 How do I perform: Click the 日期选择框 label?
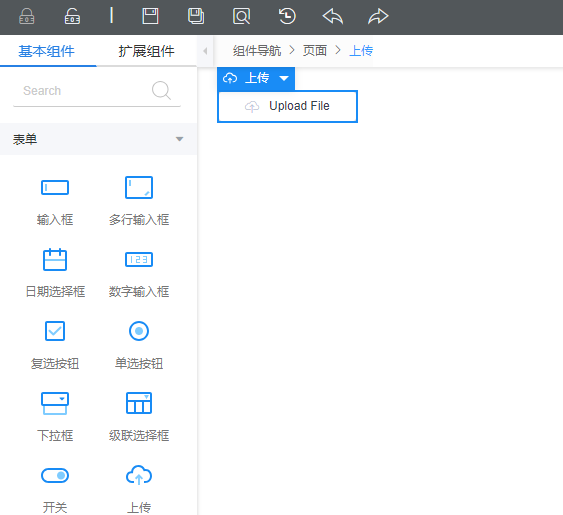click(x=55, y=291)
